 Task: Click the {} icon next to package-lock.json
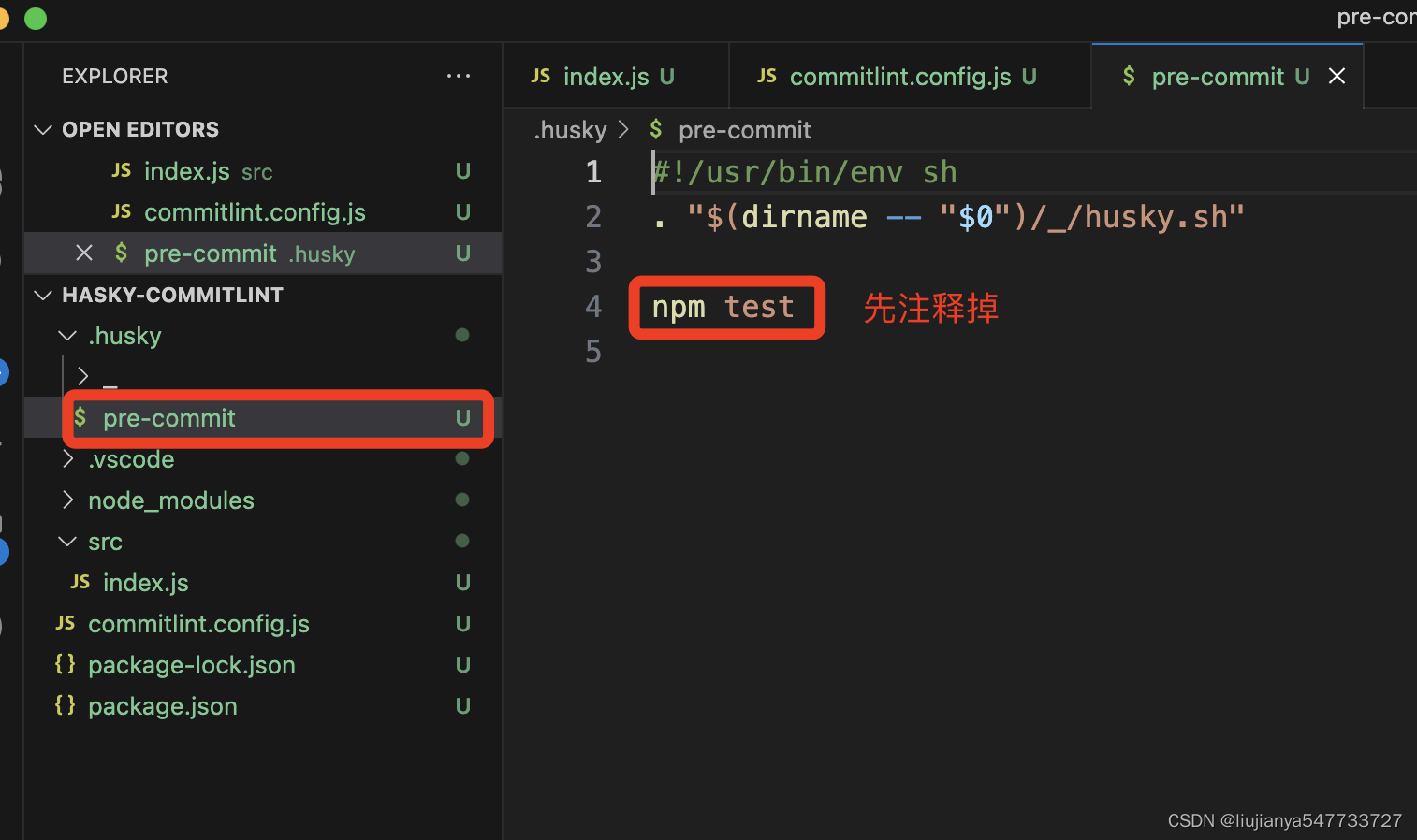[x=65, y=664]
